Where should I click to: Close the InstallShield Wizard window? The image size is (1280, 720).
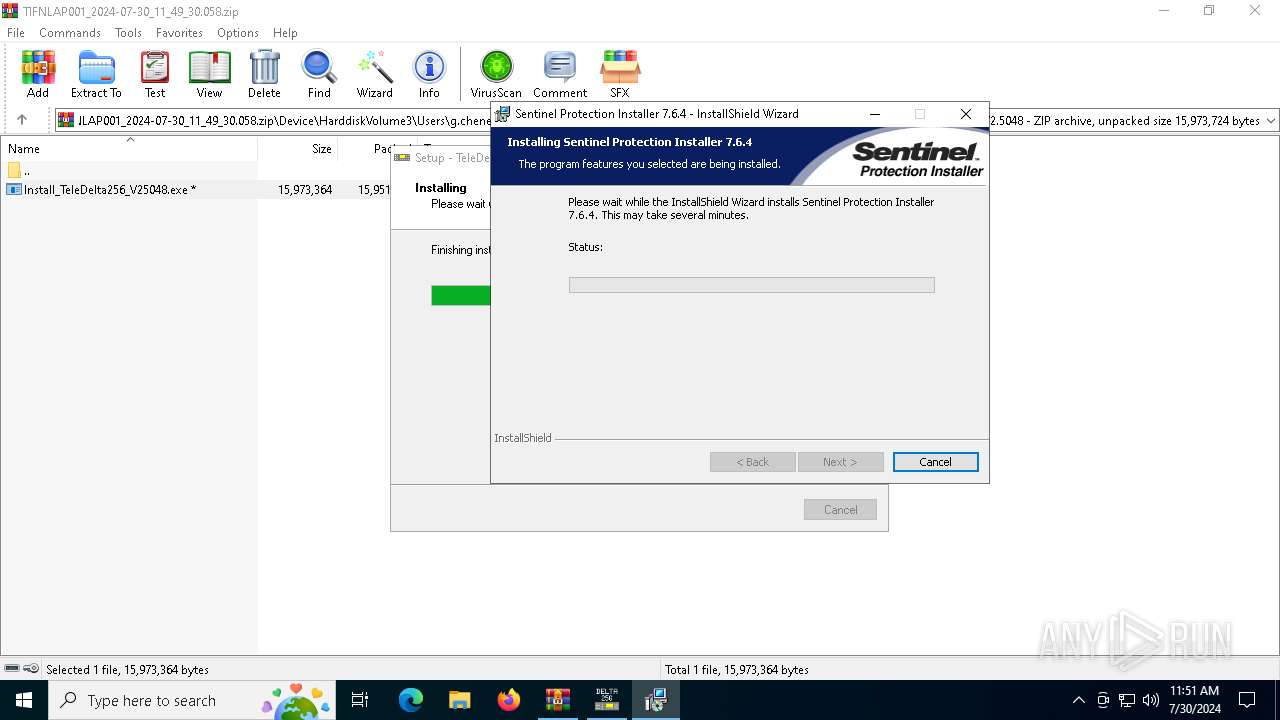click(965, 114)
